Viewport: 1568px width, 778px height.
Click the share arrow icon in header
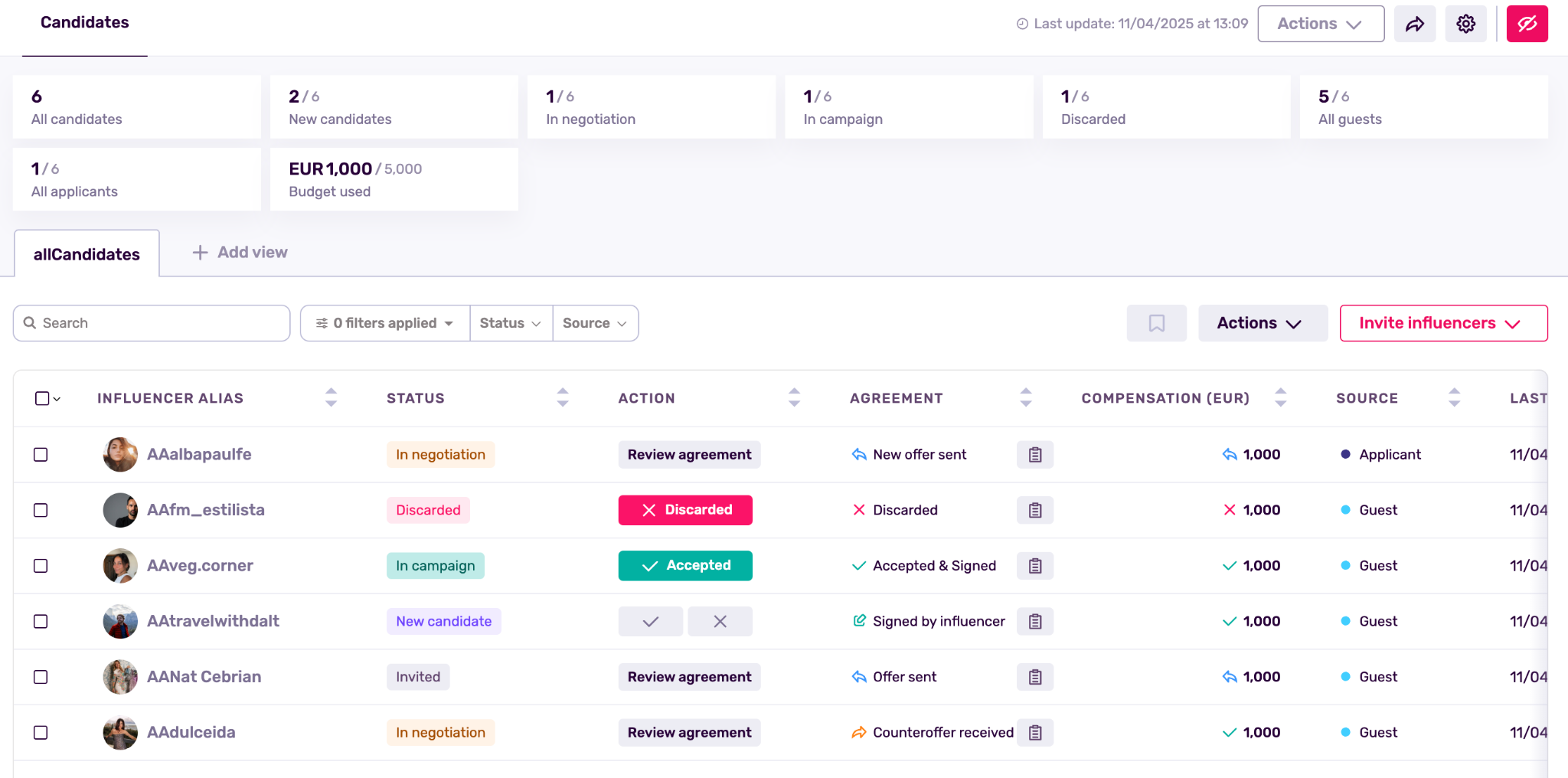coord(1414,24)
